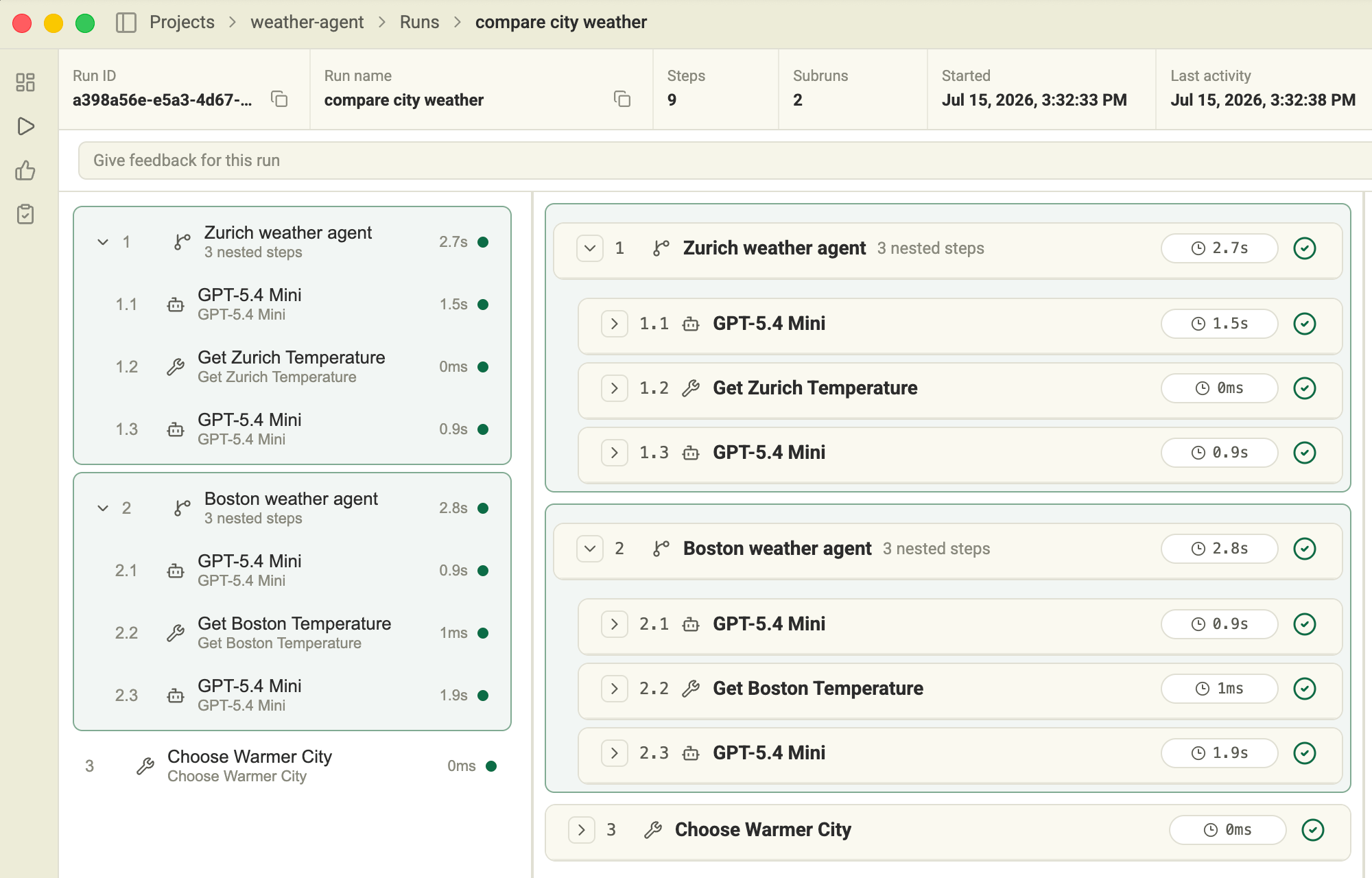
Task: Go to Projects breadcrumb
Action: click(x=182, y=22)
